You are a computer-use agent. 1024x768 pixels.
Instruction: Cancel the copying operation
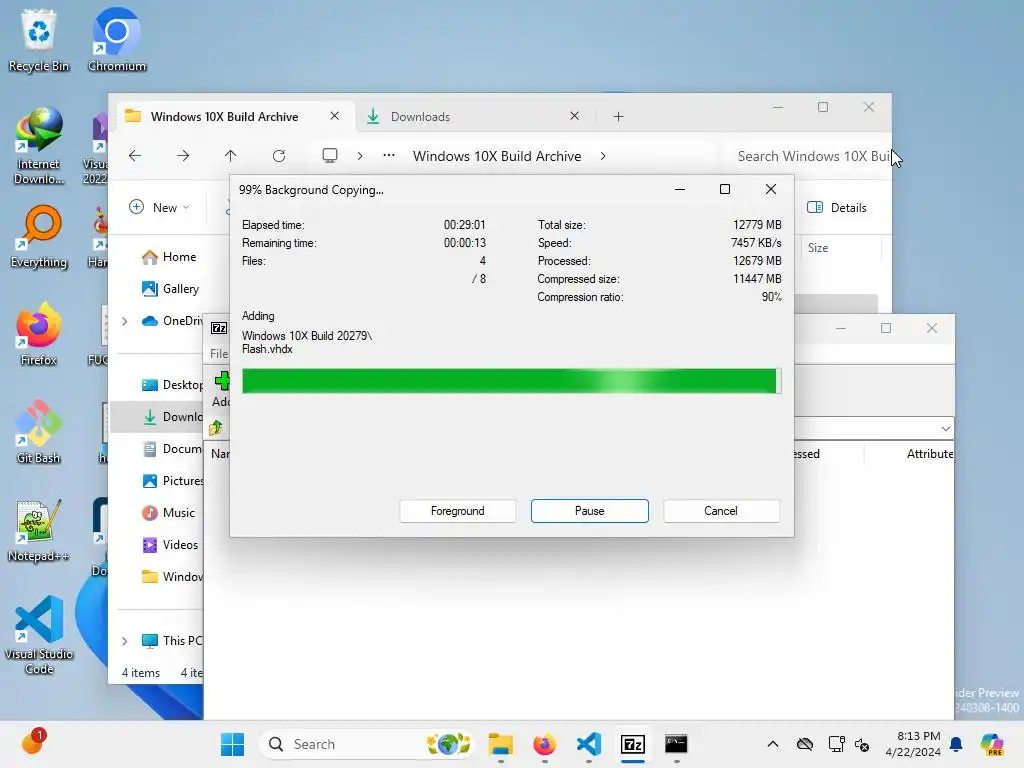[721, 511]
